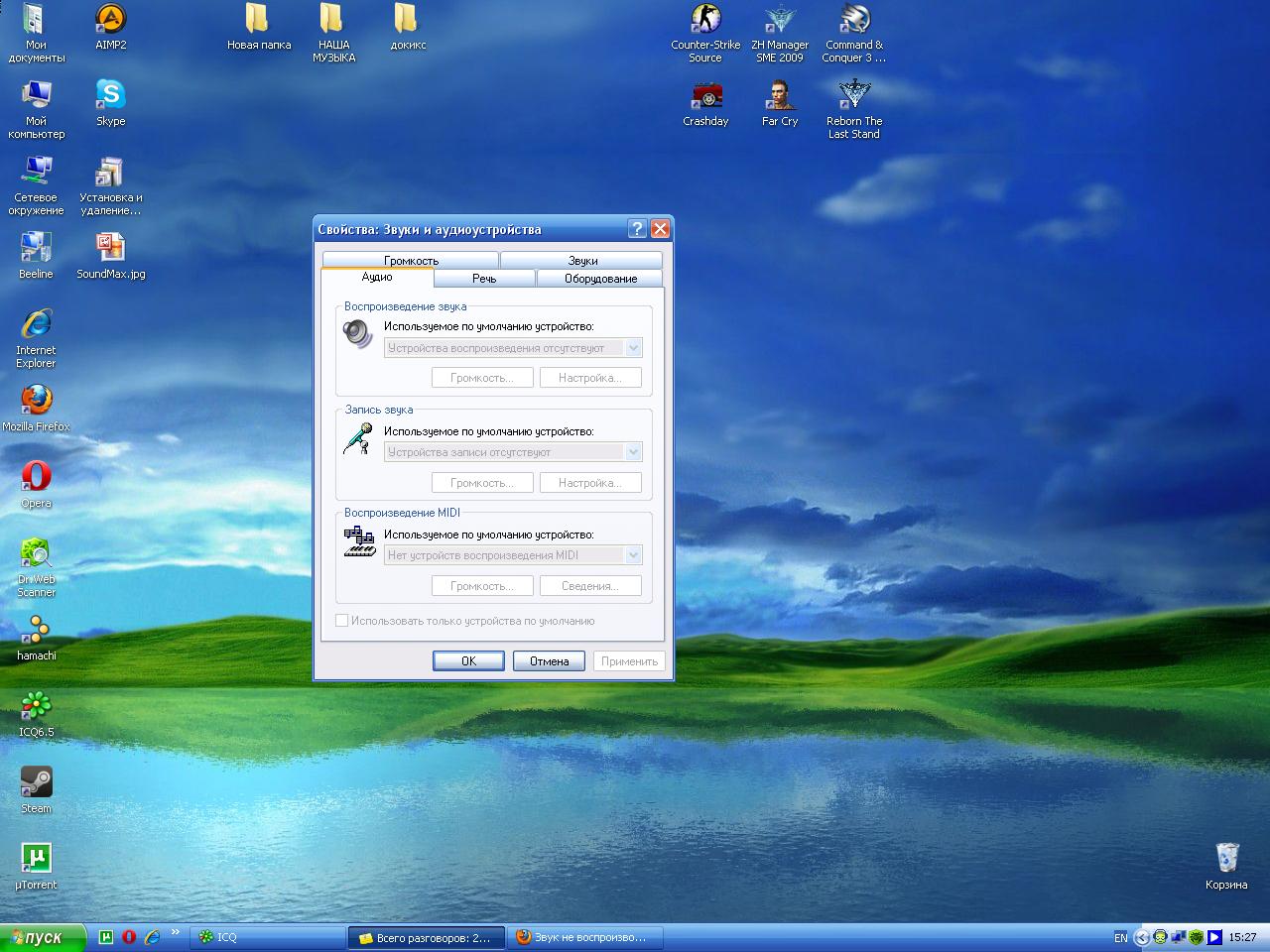1270x952 pixels.
Task: Select the Steam desktop shortcut
Action: pos(37,782)
